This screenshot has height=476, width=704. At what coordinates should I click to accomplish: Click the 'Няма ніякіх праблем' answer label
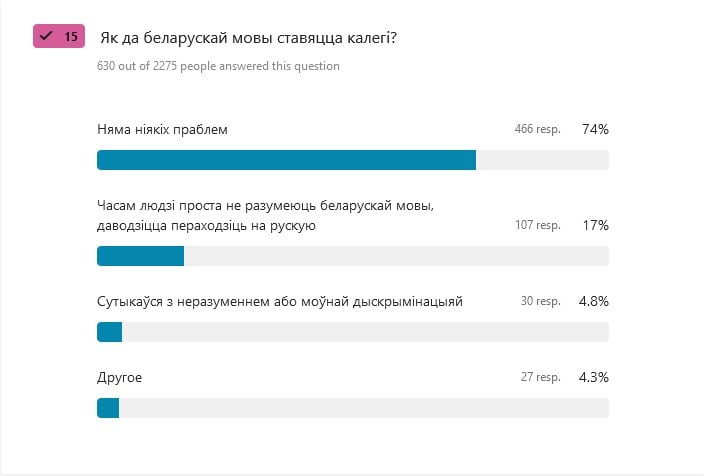(163, 129)
